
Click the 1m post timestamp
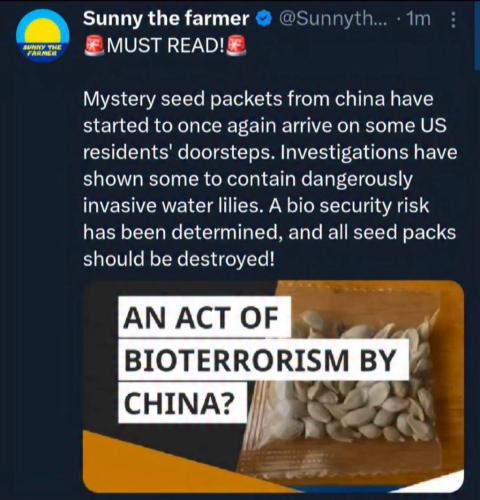[x=419, y=19]
